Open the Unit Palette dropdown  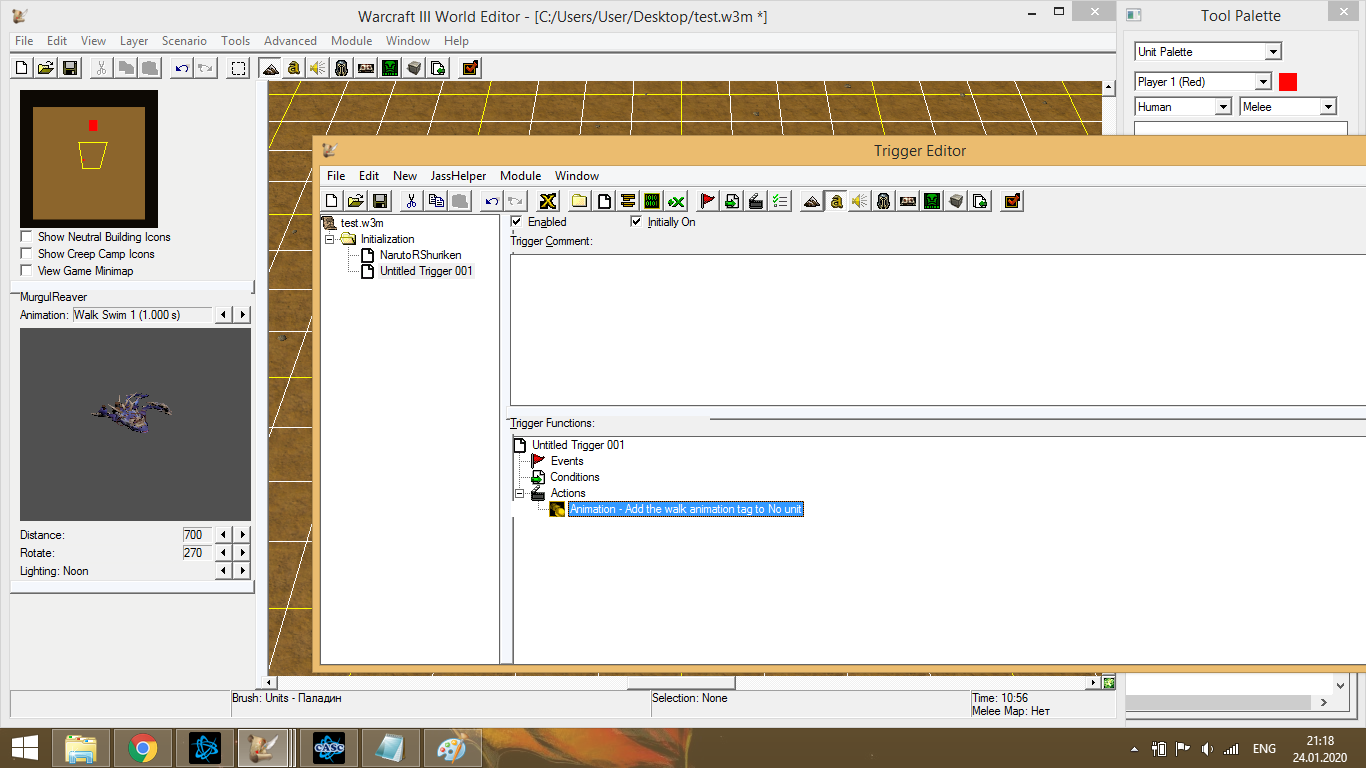[1208, 52]
